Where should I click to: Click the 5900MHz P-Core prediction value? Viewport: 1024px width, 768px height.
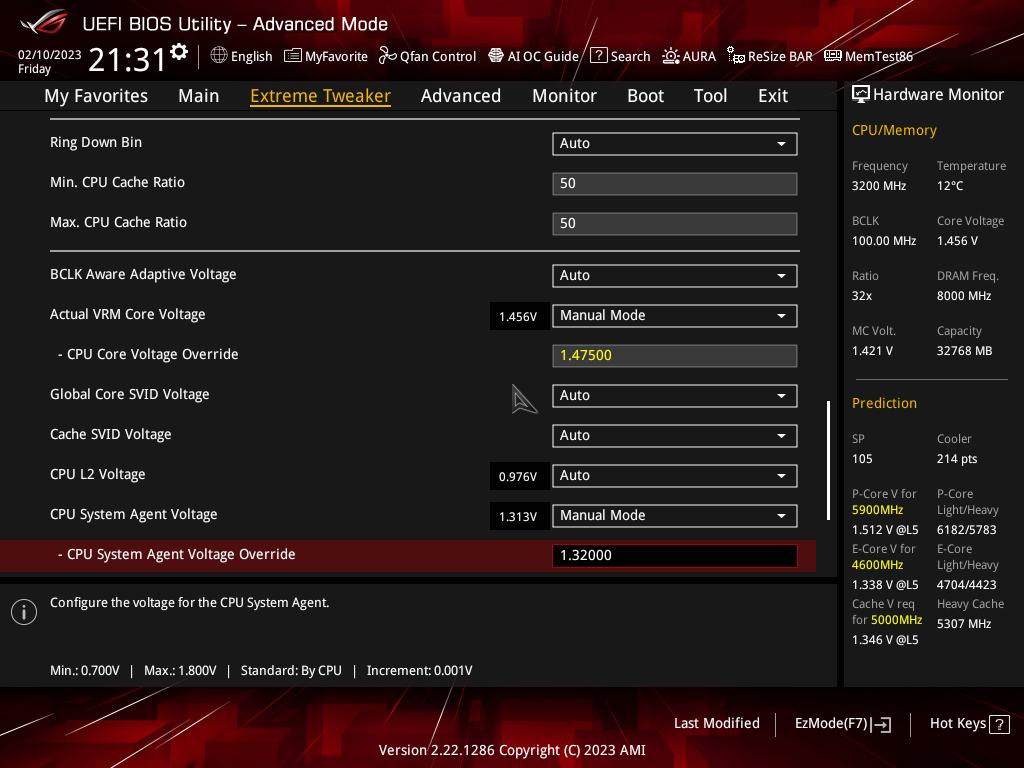pos(877,510)
